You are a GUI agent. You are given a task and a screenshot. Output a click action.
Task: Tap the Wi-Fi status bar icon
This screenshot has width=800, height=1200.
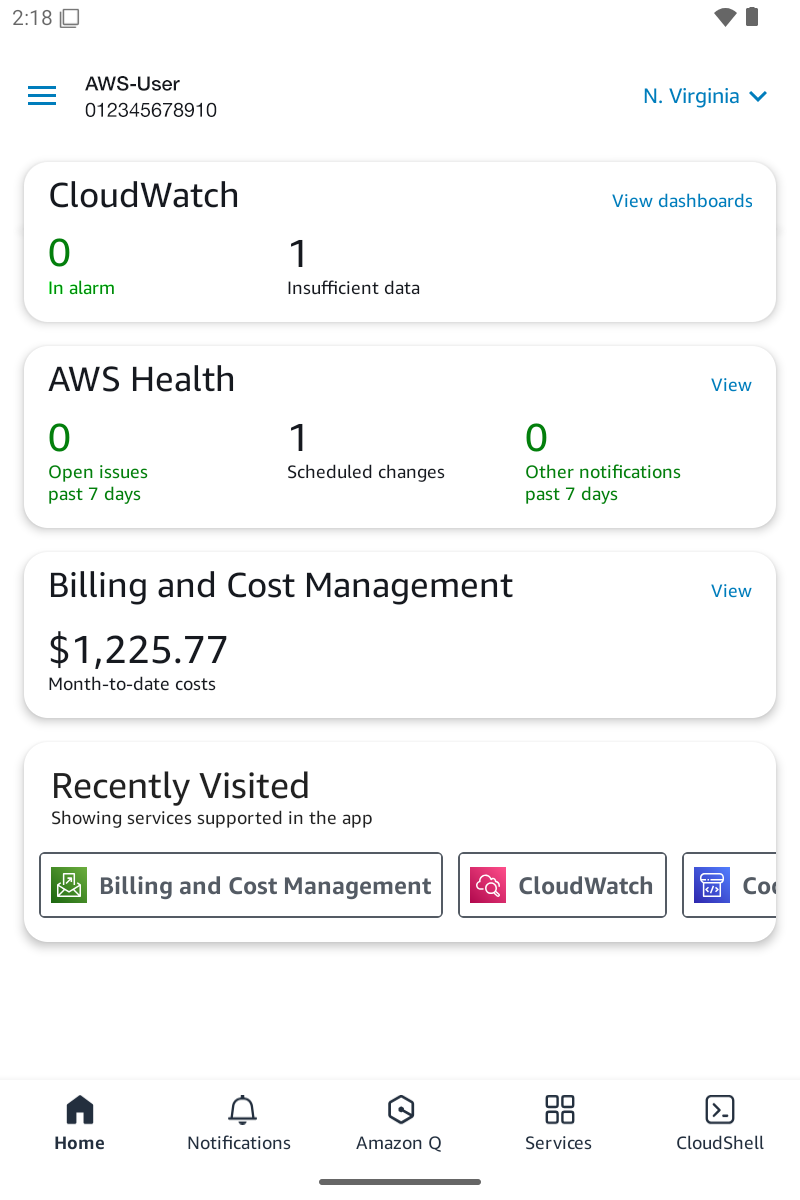click(725, 17)
